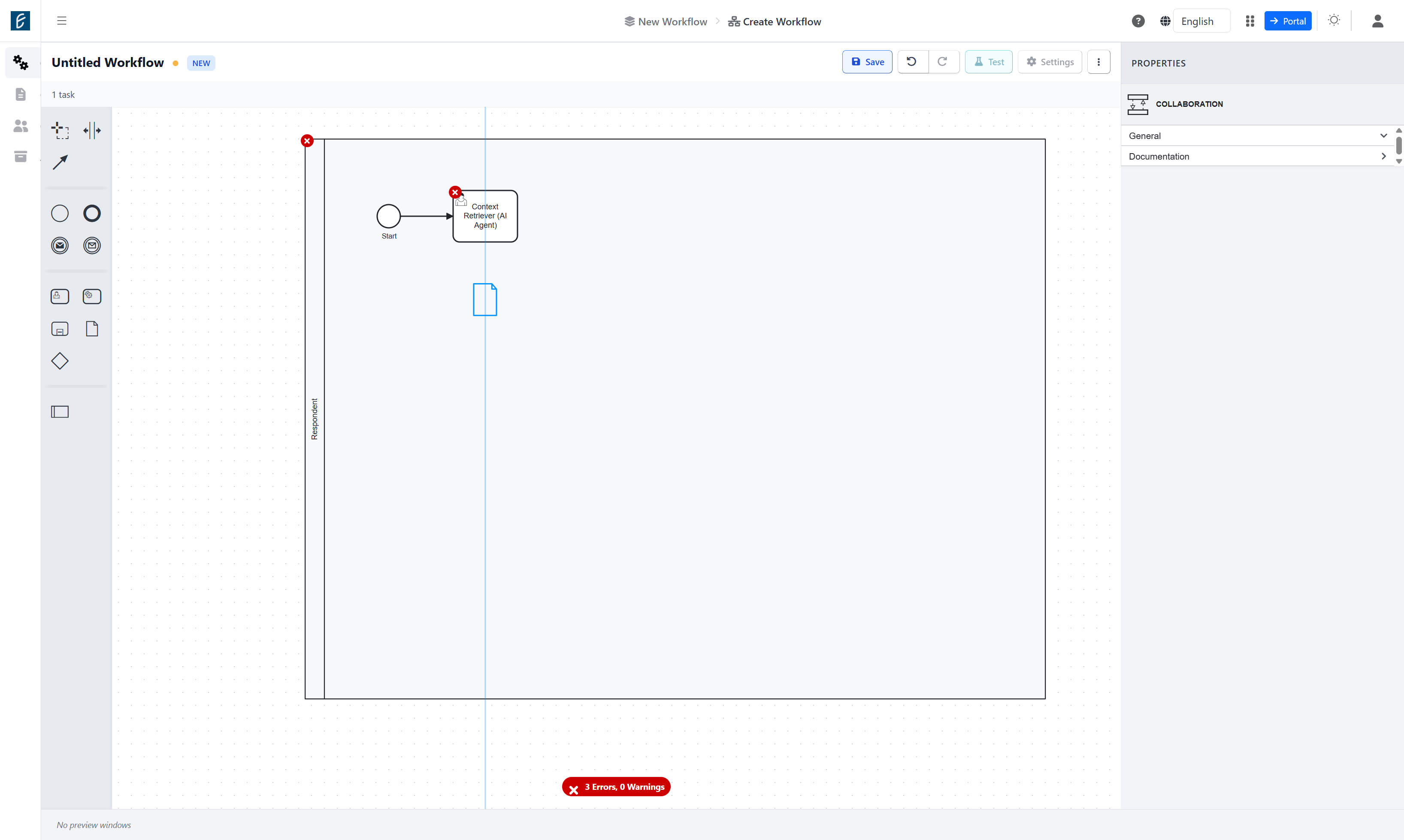Collapse the General properties section
Image resolution: width=1404 pixels, height=840 pixels.
(x=1257, y=136)
